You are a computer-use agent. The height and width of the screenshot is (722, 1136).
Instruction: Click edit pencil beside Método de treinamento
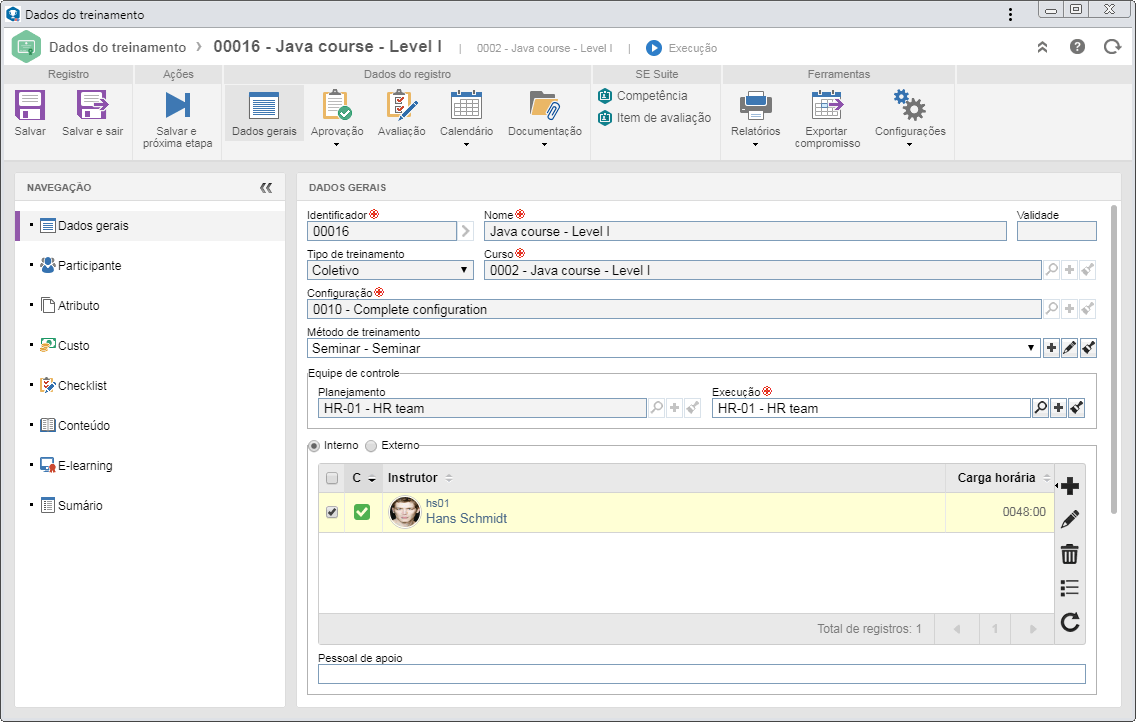pyautogui.click(x=1069, y=348)
